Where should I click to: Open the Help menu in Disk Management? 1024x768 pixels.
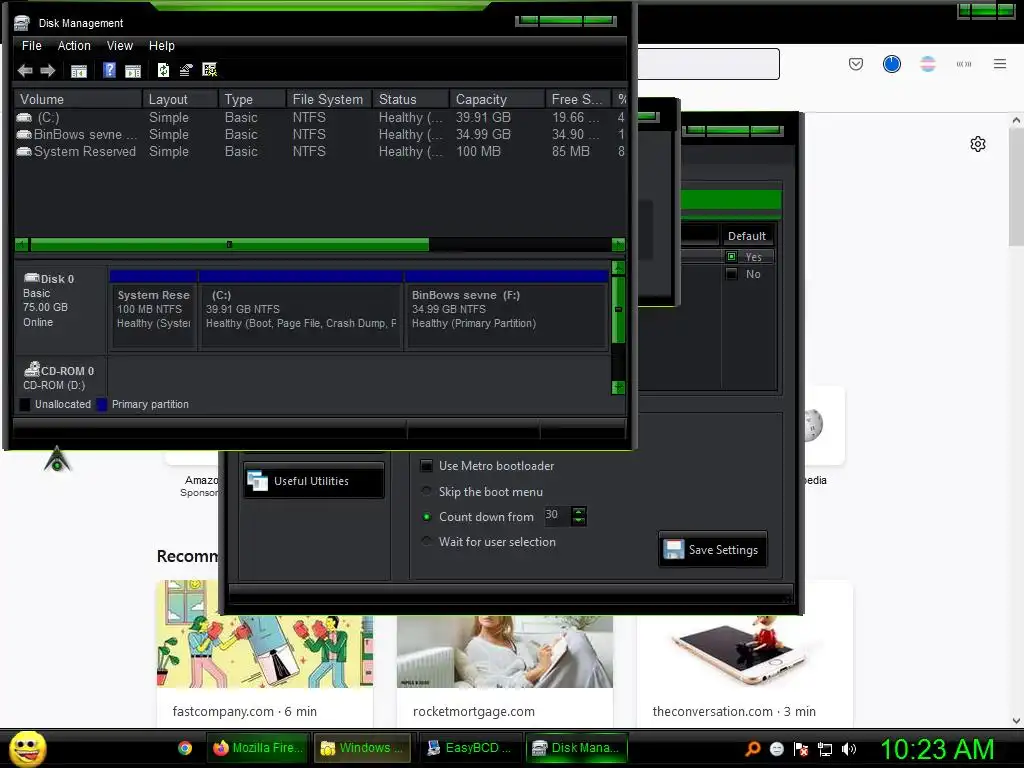point(161,46)
